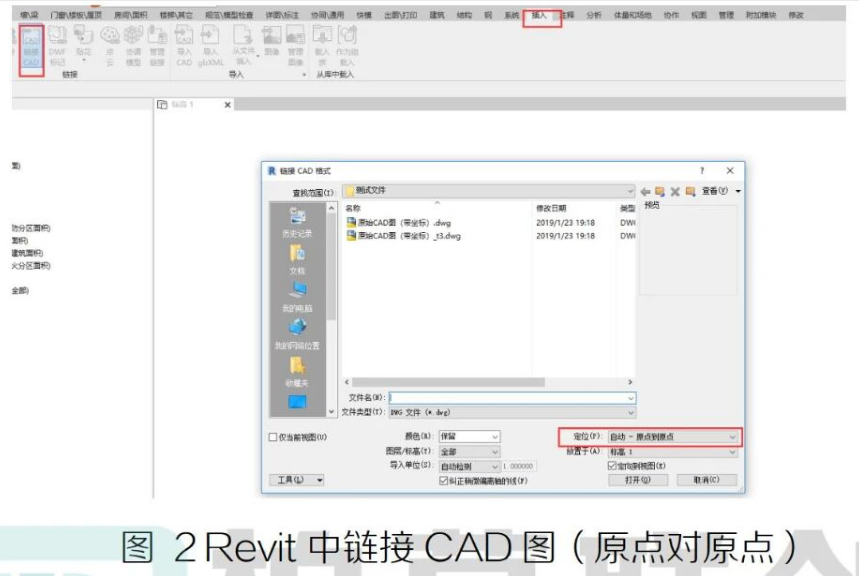Switch to the 建筑 ribbon tab
This screenshot has height=576, width=859.
point(437,15)
